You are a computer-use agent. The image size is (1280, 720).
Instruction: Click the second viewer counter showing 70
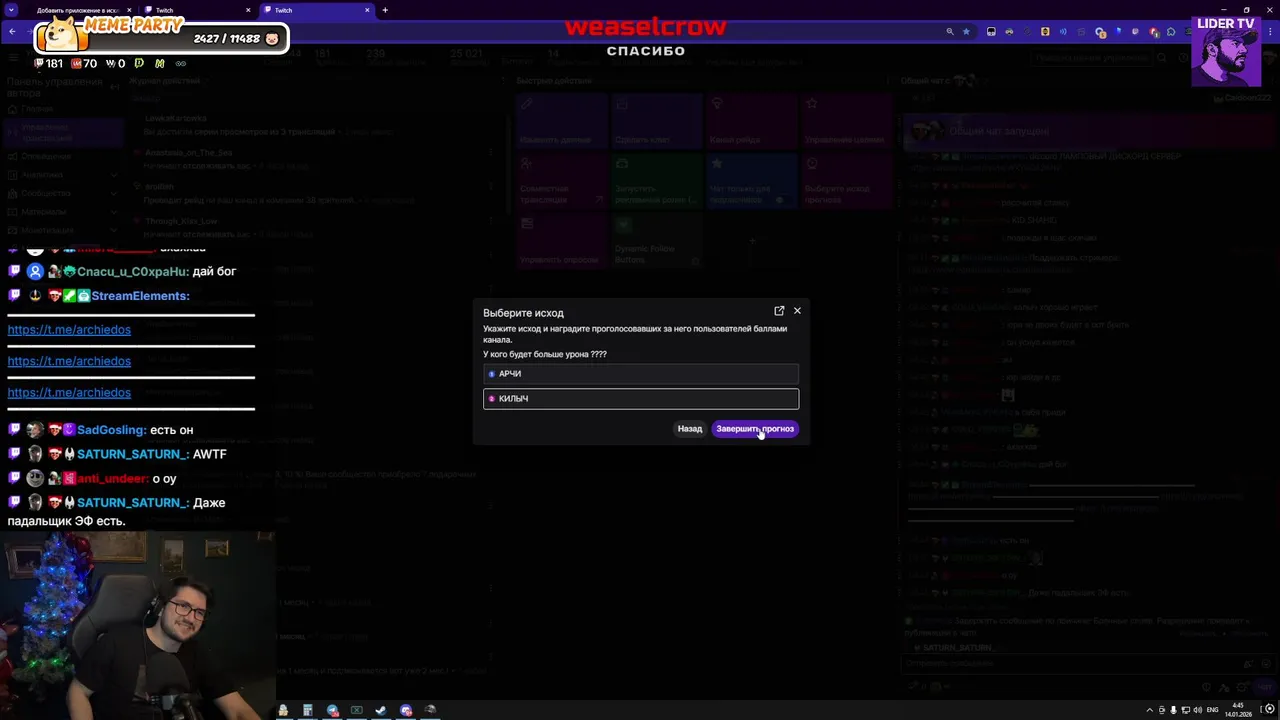(x=84, y=64)
